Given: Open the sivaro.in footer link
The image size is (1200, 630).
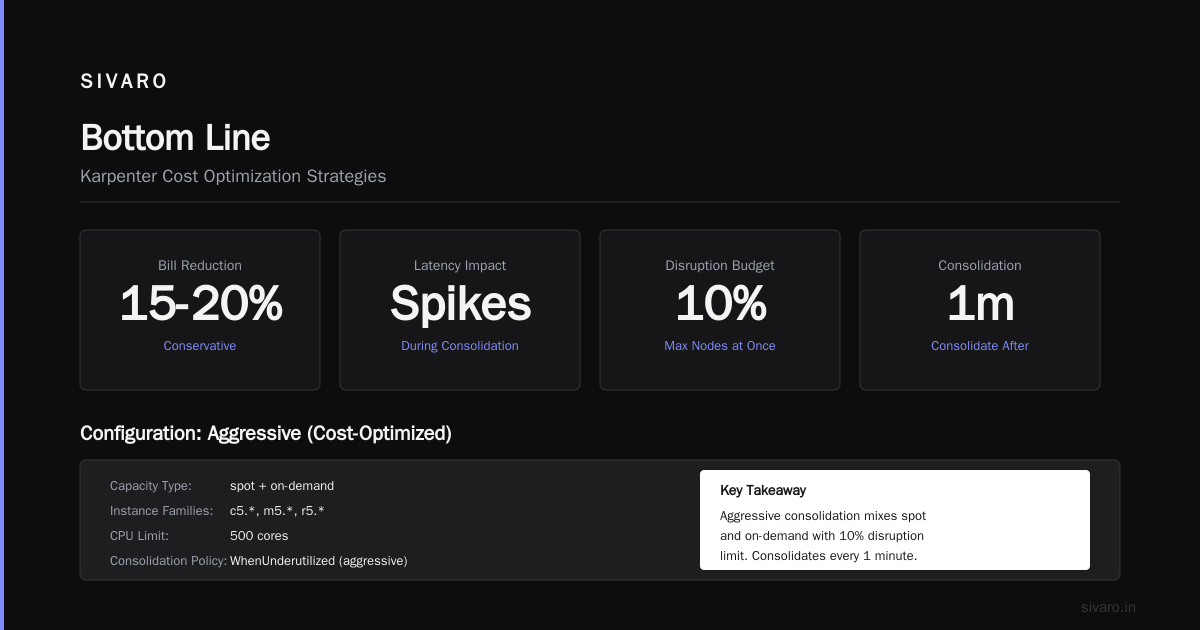Looking at the screenshot, I should [x=1108, y=607].
